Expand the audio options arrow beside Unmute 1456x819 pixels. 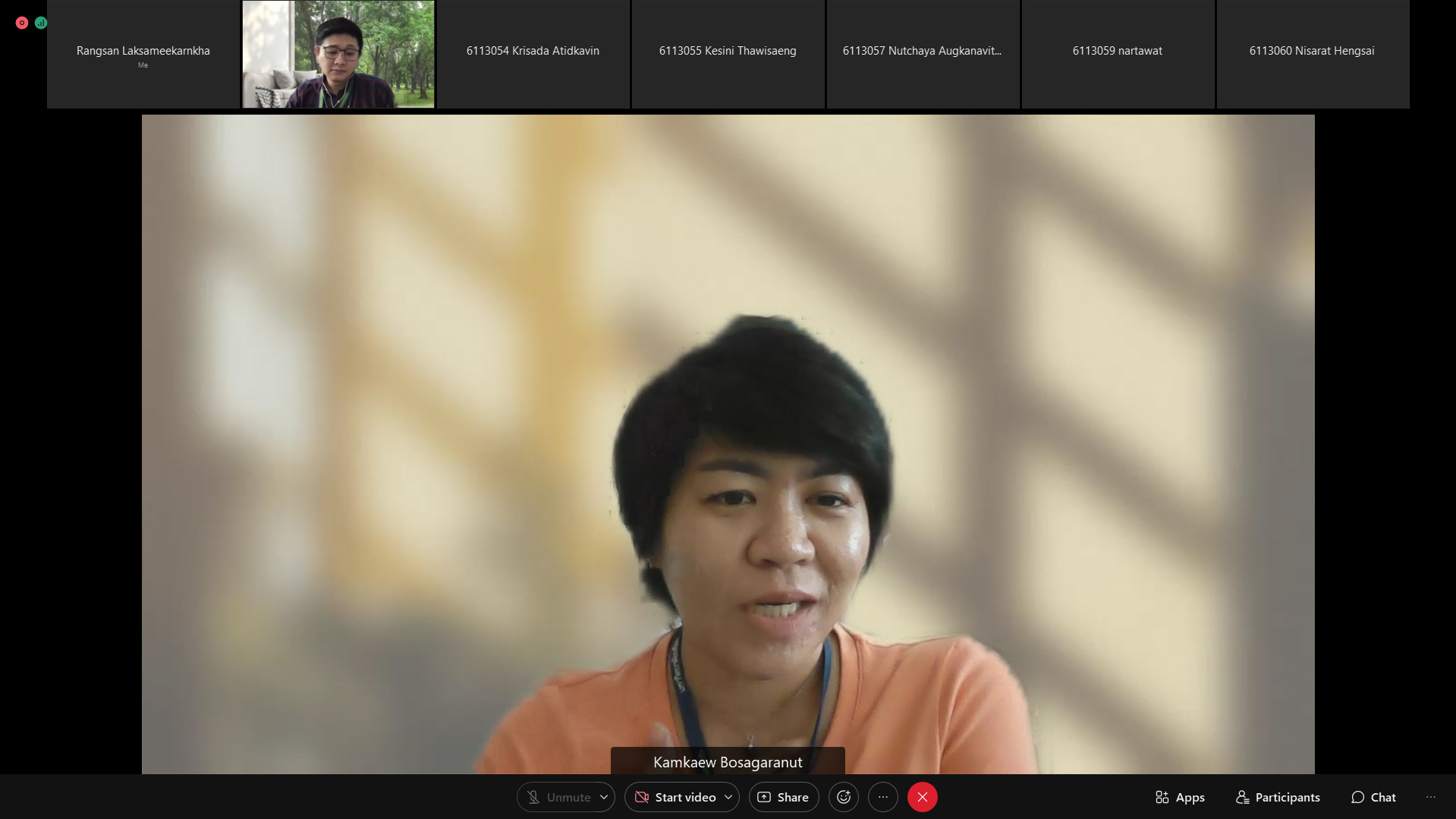click(x=604, y=797)
